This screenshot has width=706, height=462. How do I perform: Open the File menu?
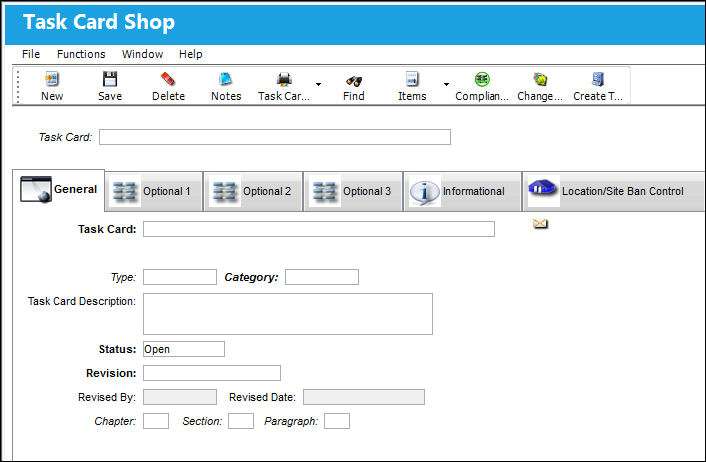click(x=31, y=54)
